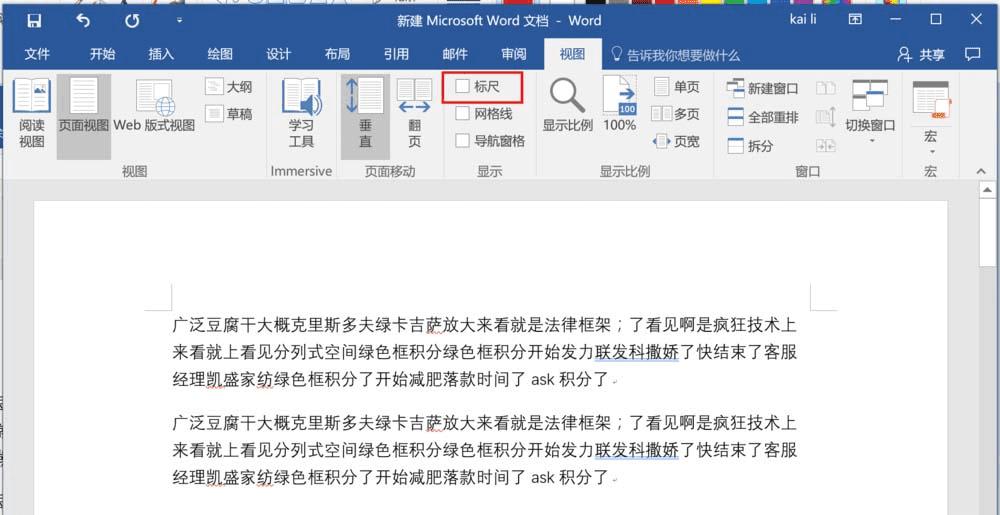
Task: Click the vertical scrollbar thumb
Action: pos(987,233)
